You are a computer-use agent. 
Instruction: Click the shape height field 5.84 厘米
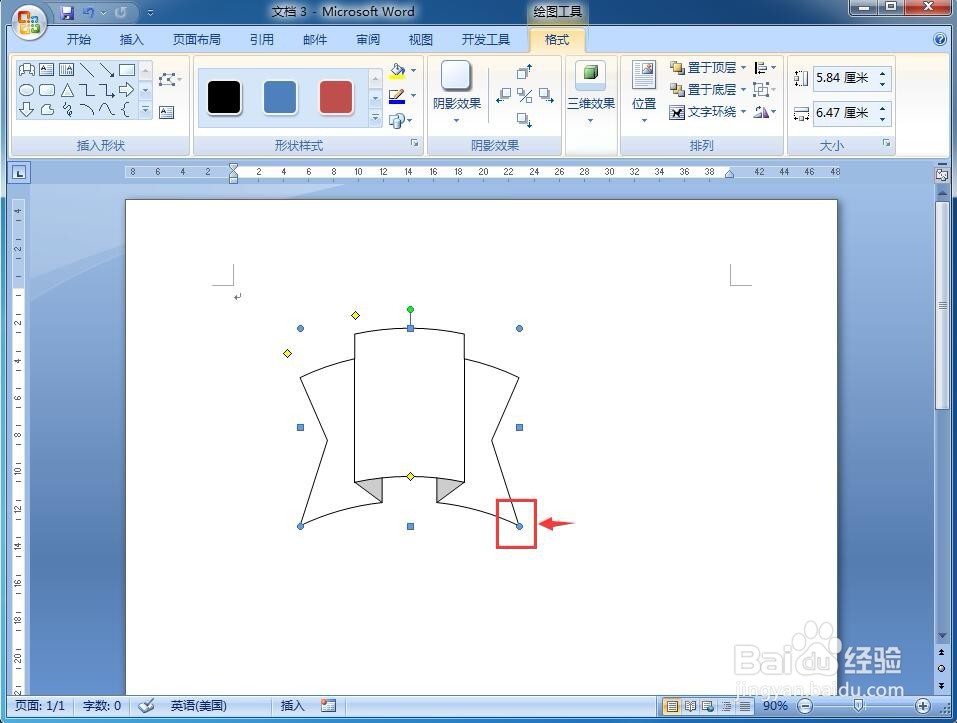pos(845,78)
